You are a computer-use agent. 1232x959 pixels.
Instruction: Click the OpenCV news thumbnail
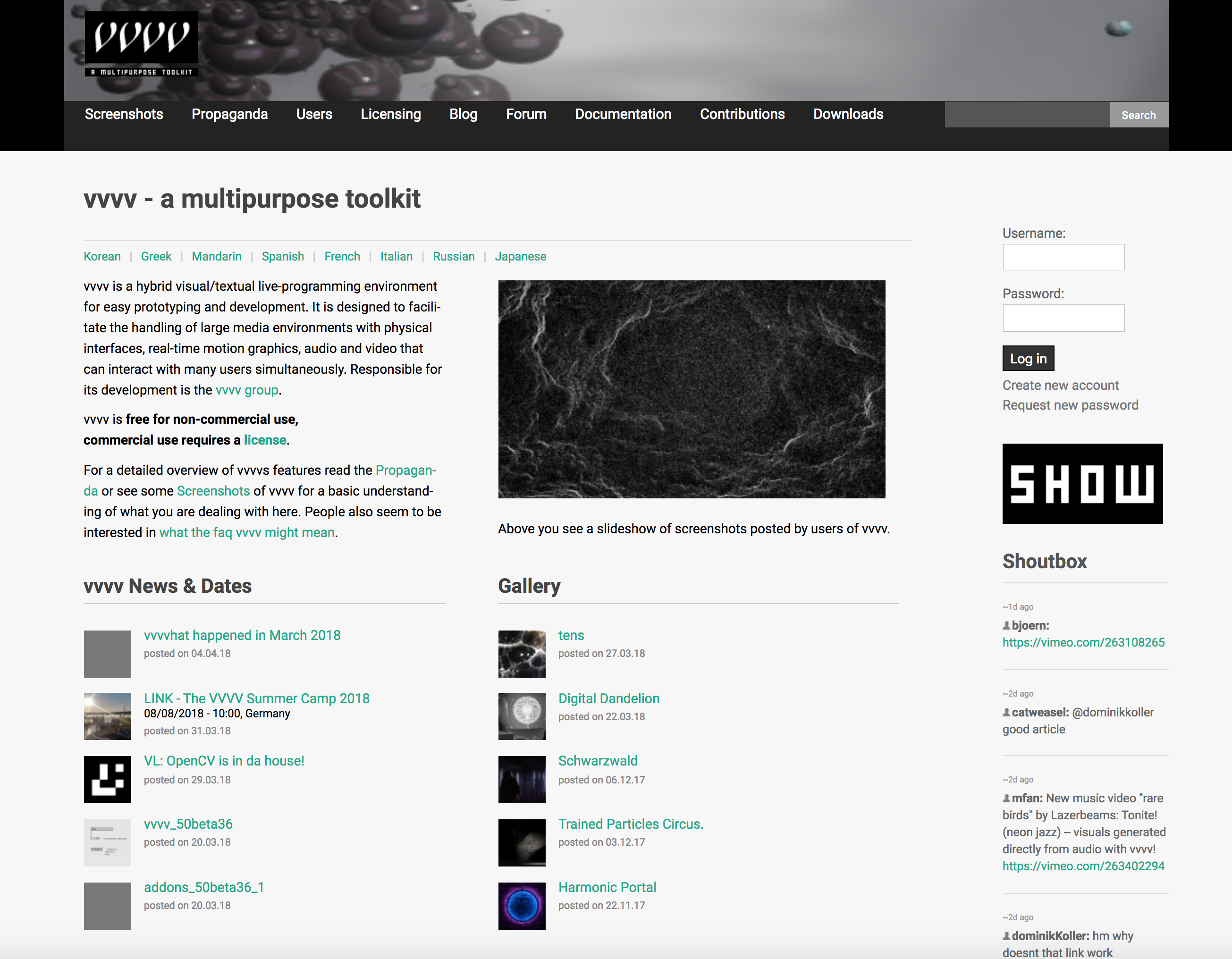pos(107,779)
